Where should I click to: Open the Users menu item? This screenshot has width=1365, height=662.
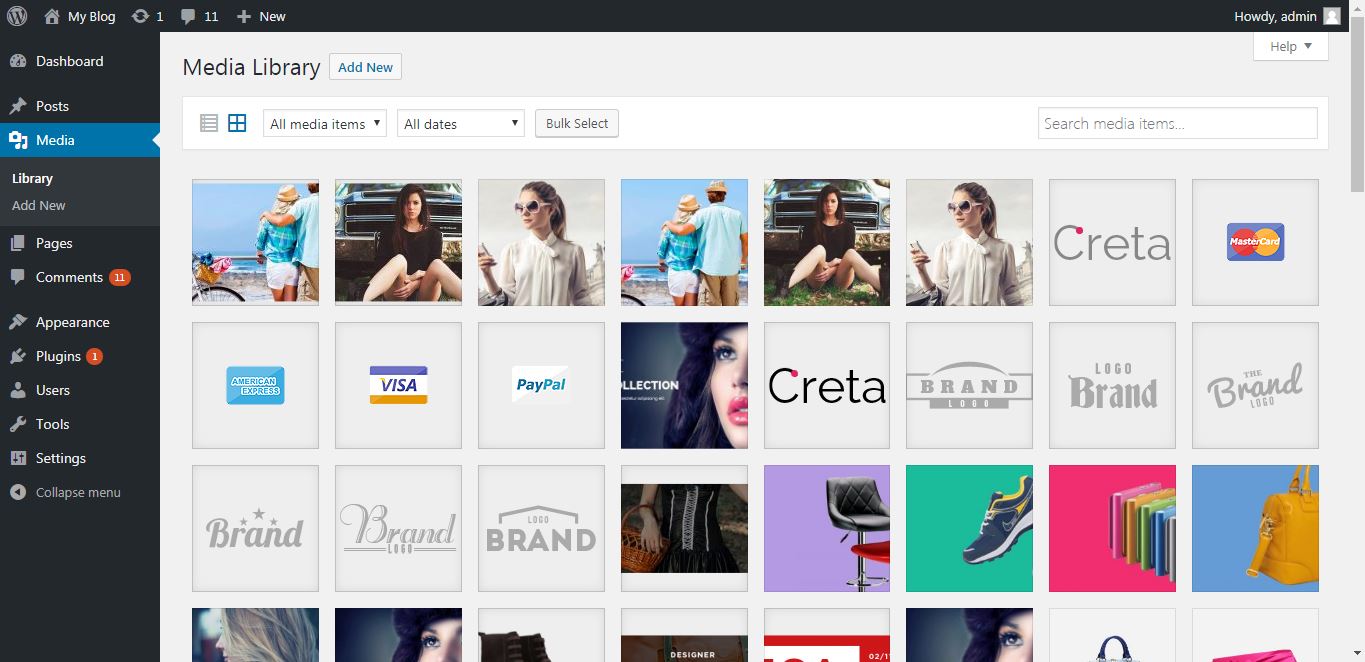tap(80, 390)
